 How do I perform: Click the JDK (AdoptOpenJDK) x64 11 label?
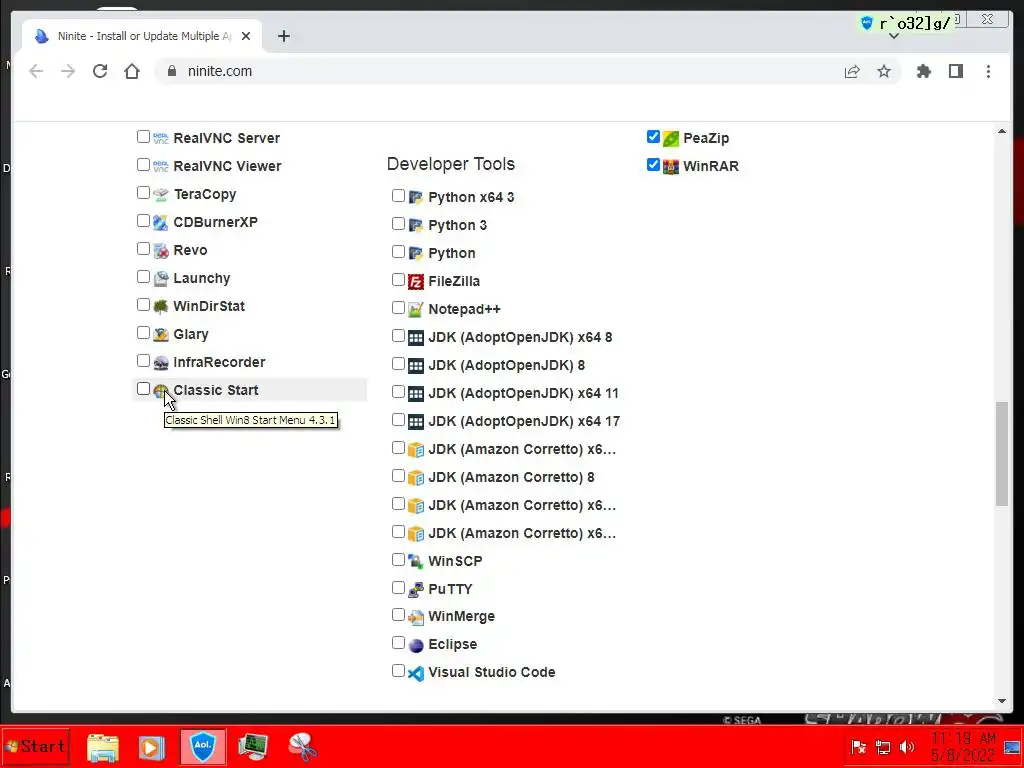point(524,393)
